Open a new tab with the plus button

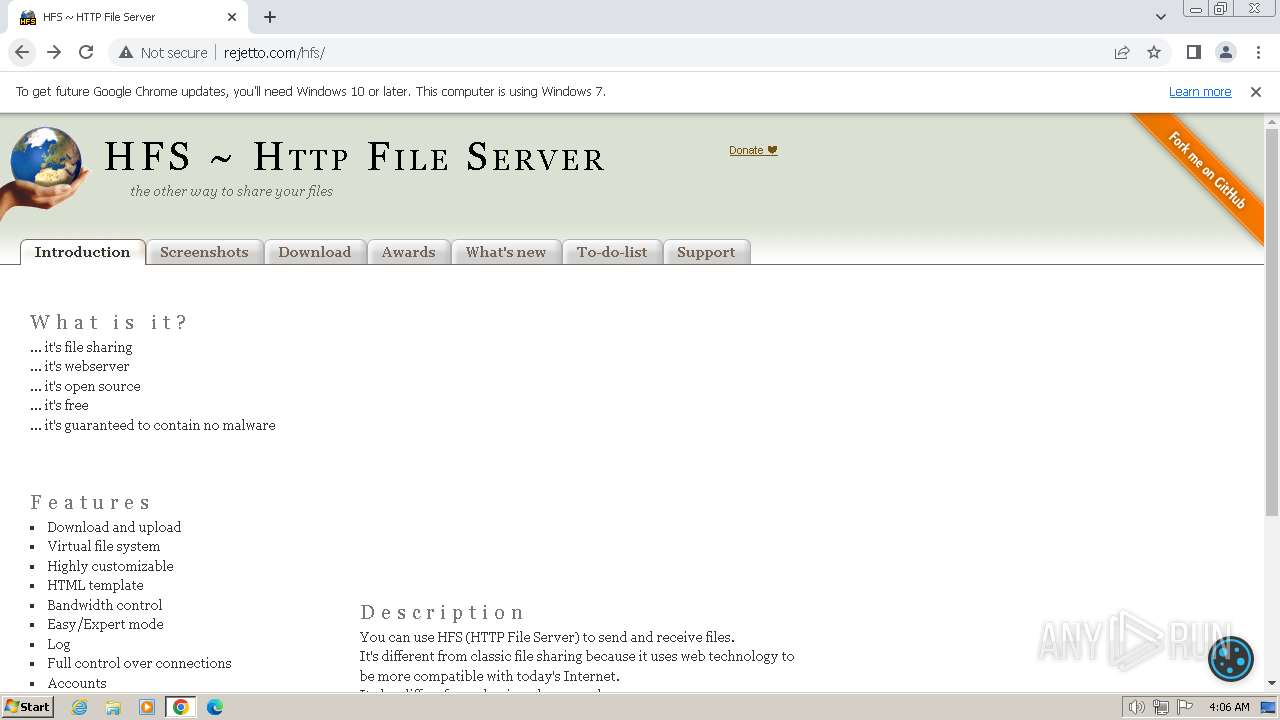click(270, 17)
